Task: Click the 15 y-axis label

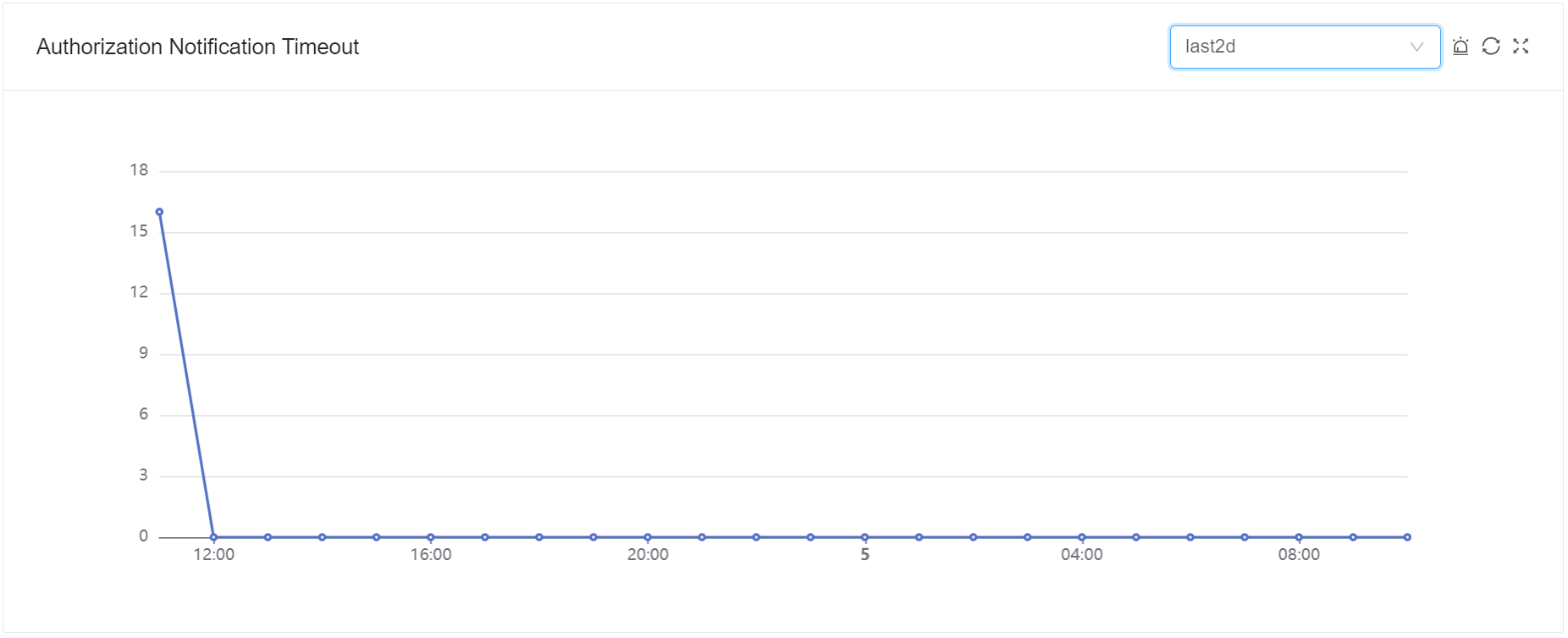Action: tap(139, 231)
